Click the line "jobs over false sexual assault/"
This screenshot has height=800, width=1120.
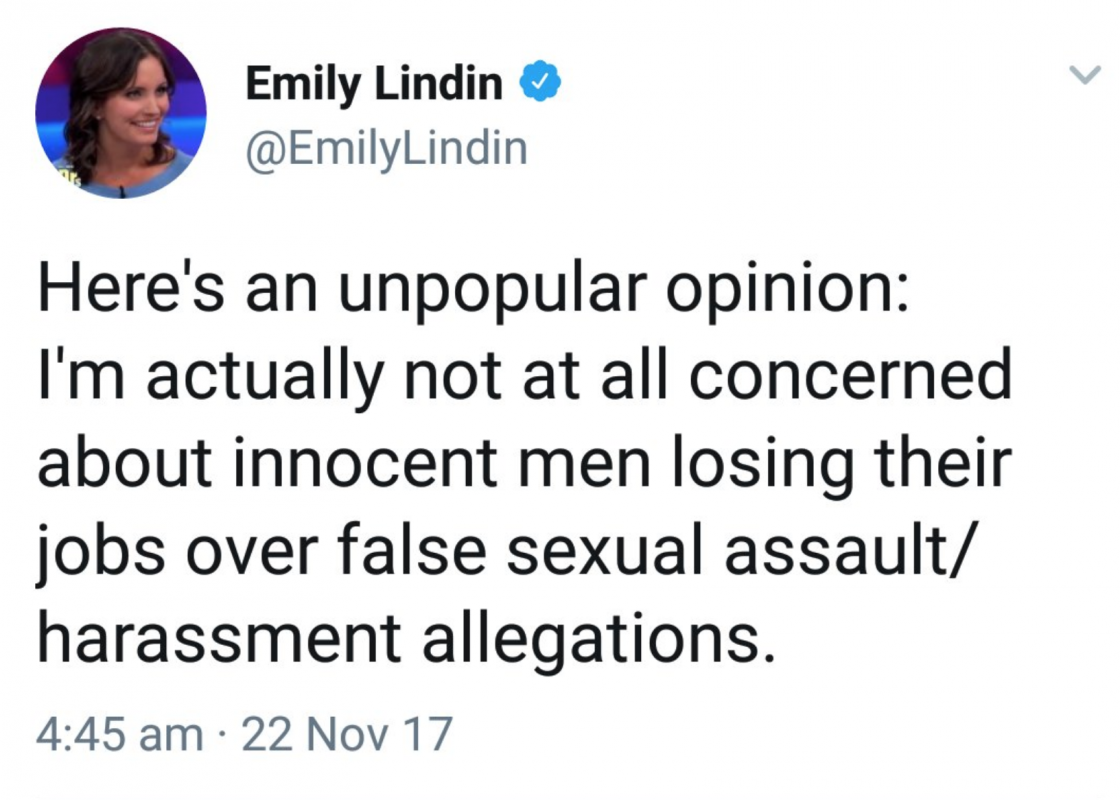503,552
